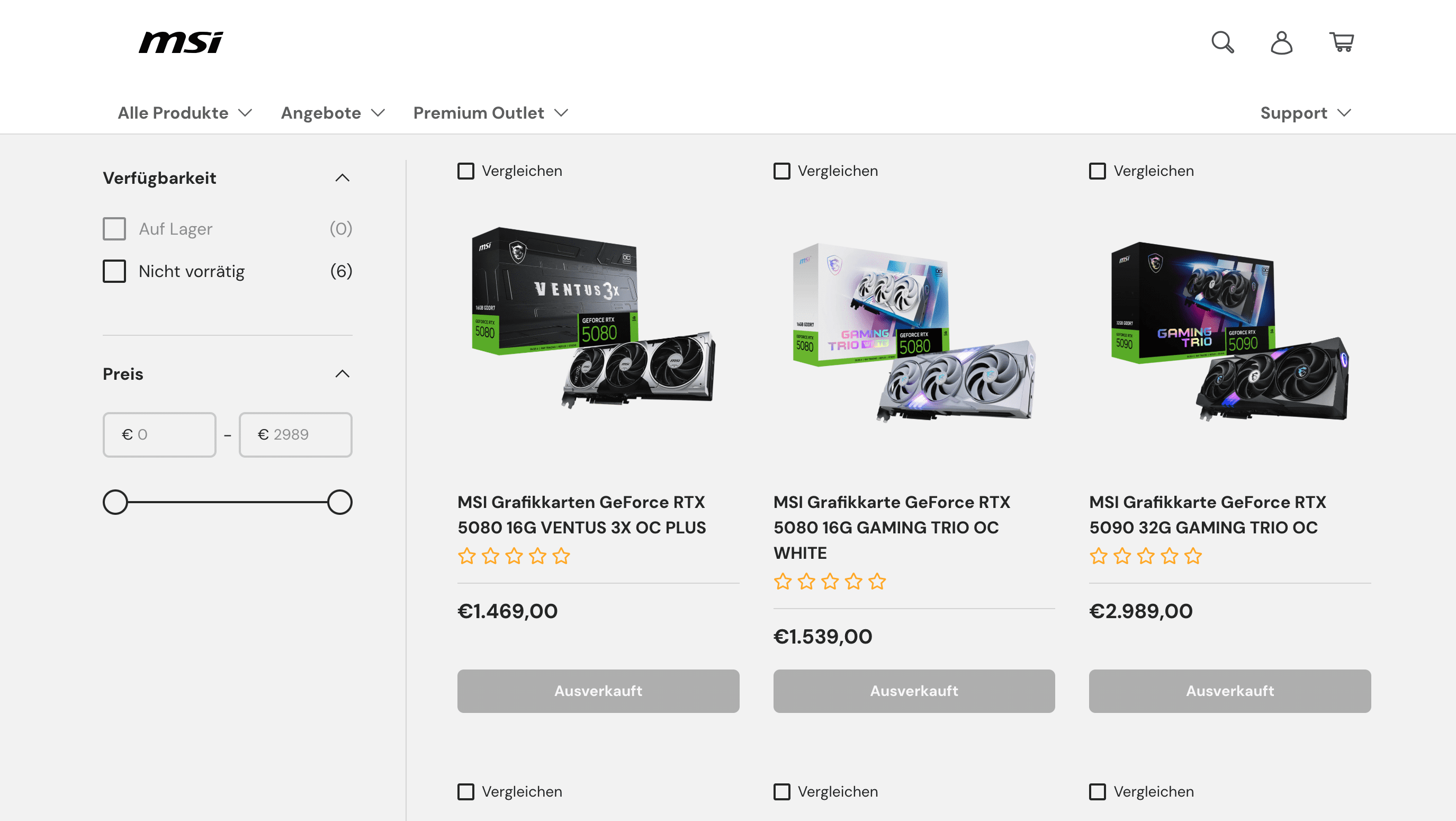Tick Vergleichen for the RTX 5090 card

(1097, 171)
